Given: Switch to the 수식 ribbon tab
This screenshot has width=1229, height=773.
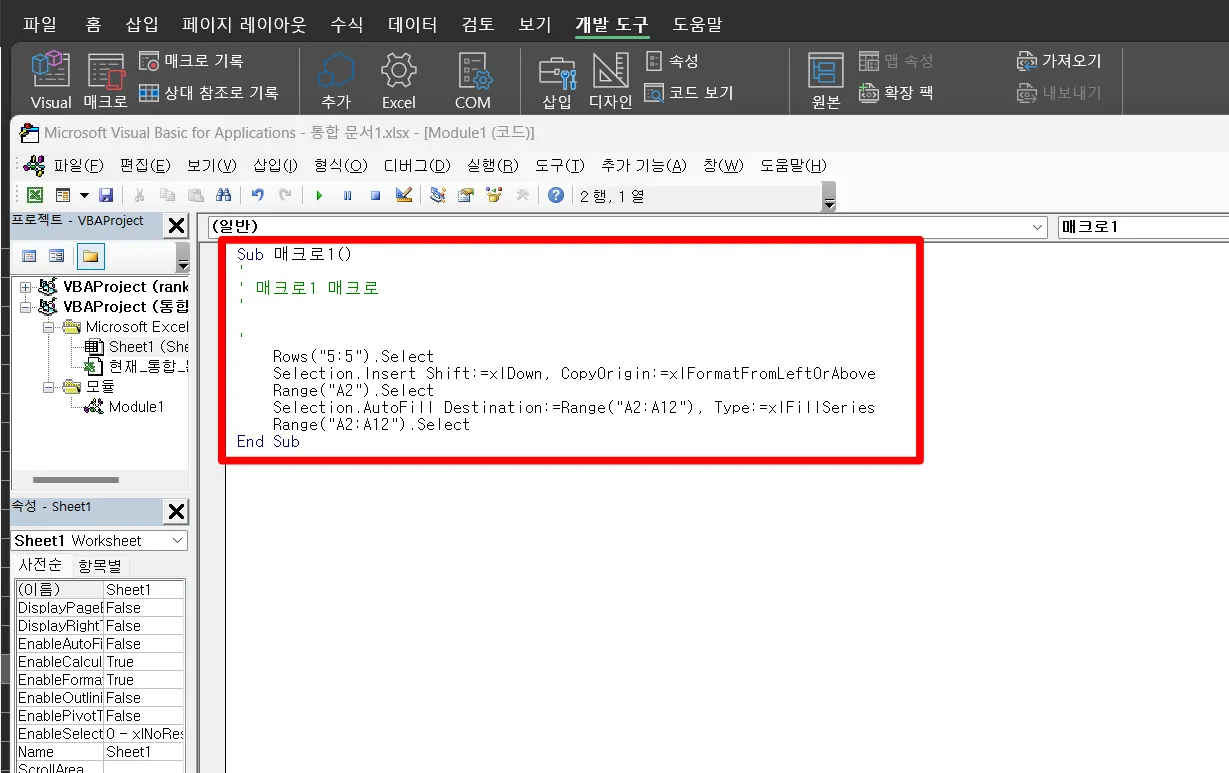Looking at the screenshot, I should (x=346, y=23).
